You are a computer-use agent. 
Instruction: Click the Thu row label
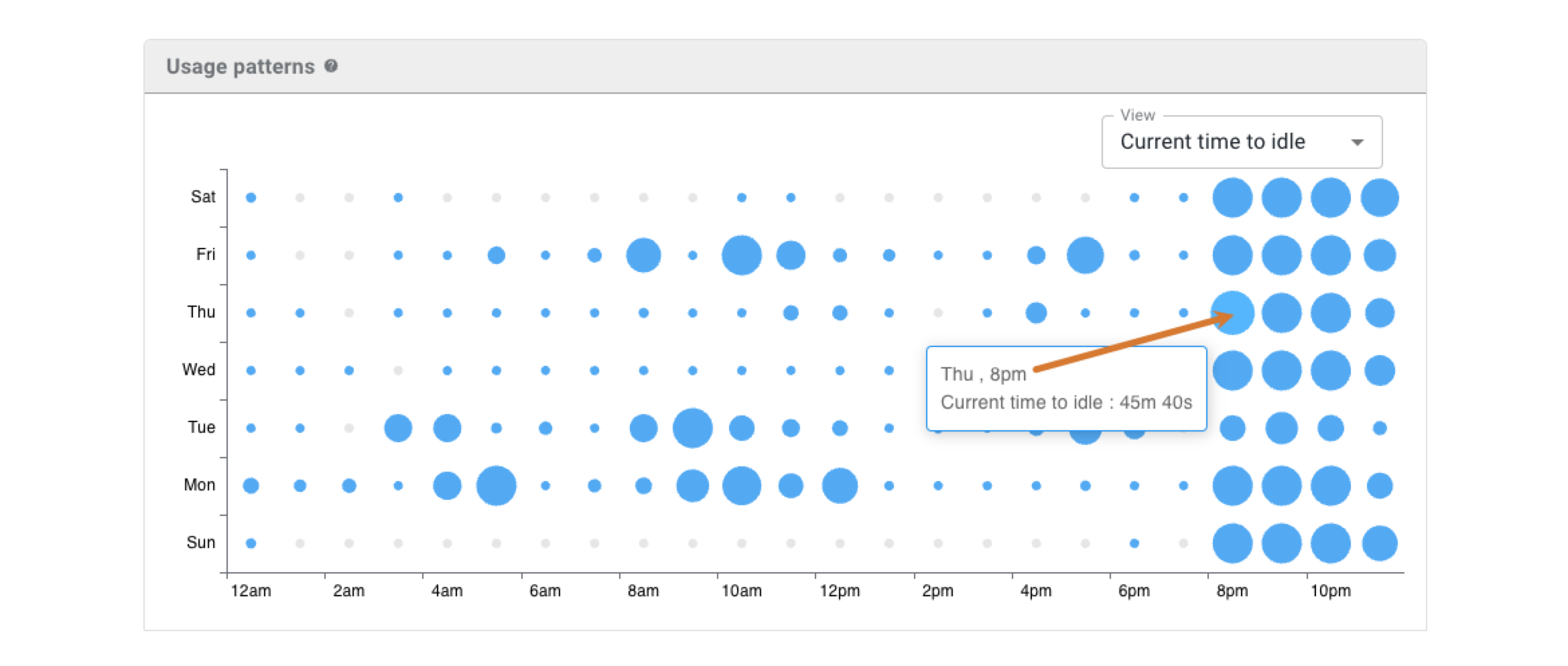point(200,312)
